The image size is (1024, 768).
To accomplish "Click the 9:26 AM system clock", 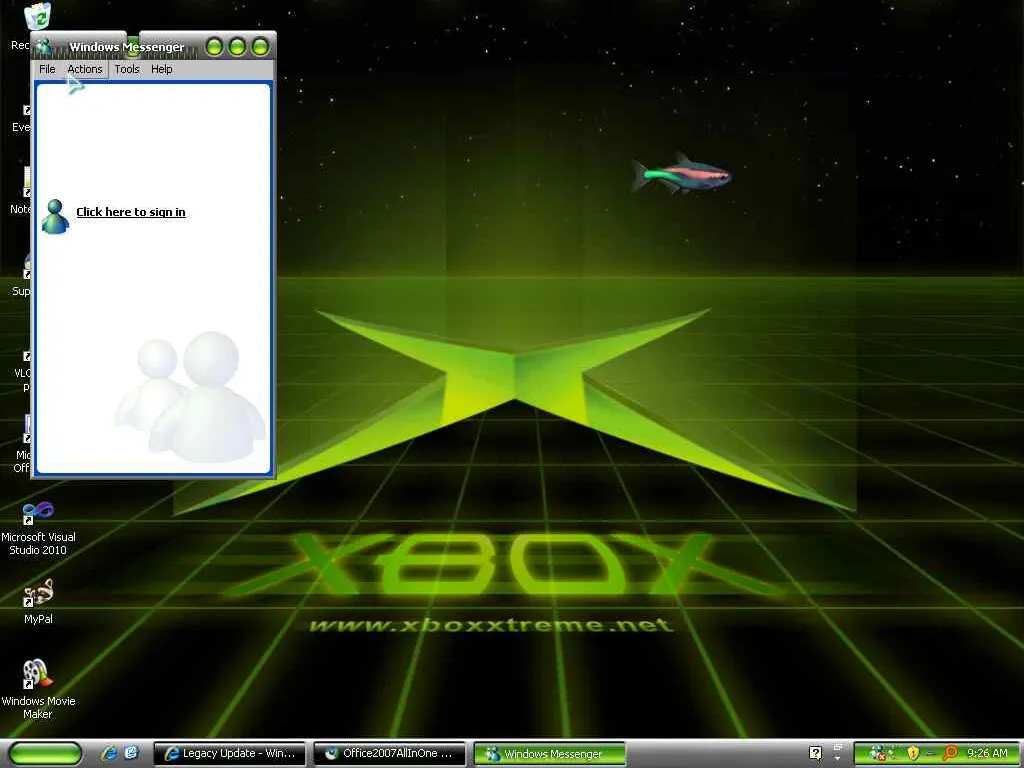I will point(987,753).
